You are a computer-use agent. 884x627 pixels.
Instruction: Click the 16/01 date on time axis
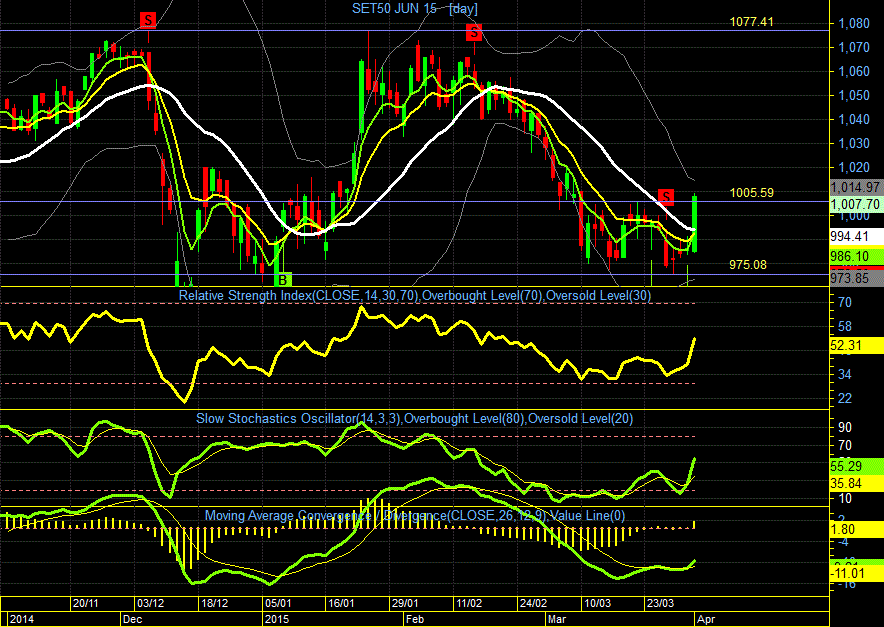(x=341, y=603)
